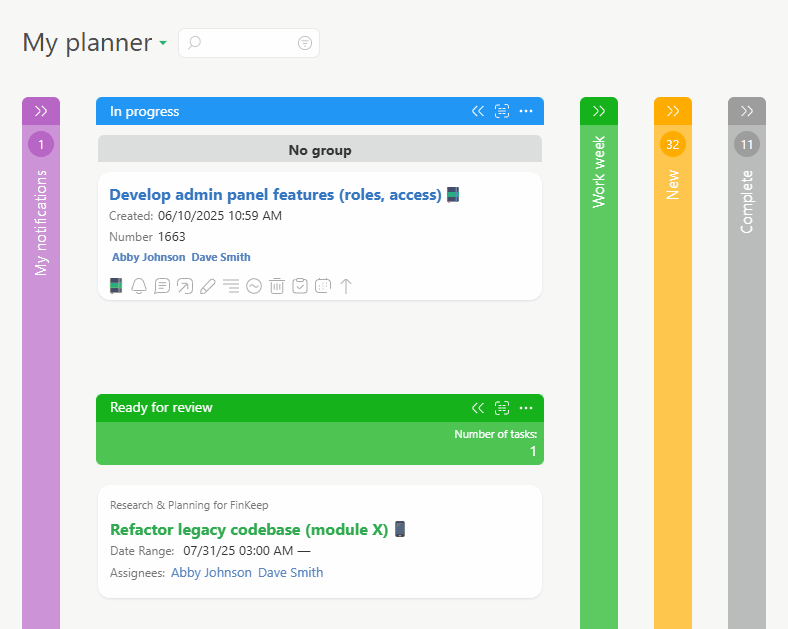
Task: Click the clipboard checkmark icon on task
Action: 300,286
